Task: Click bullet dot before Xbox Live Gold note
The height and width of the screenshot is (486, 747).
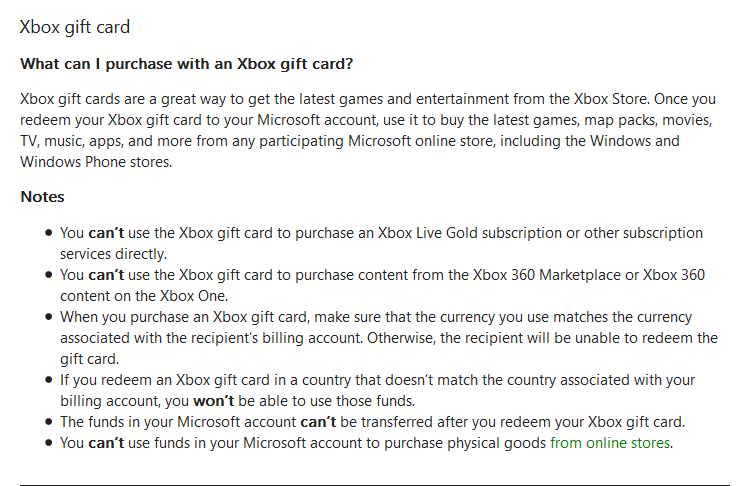Action: (x=48, y=233)
